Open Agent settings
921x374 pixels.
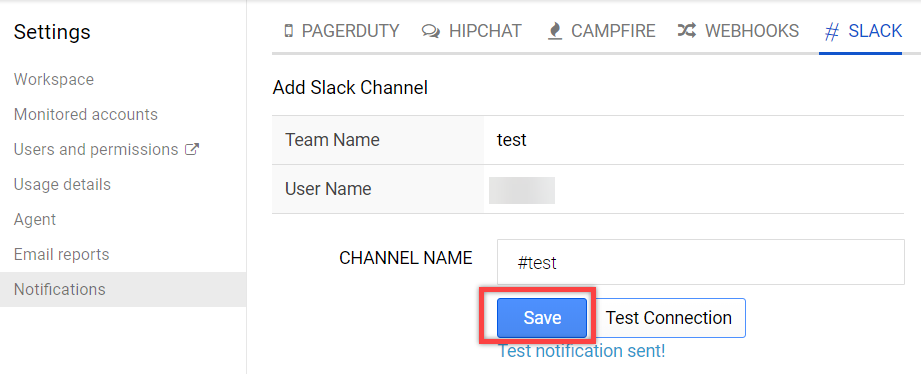tap(35, 220)
